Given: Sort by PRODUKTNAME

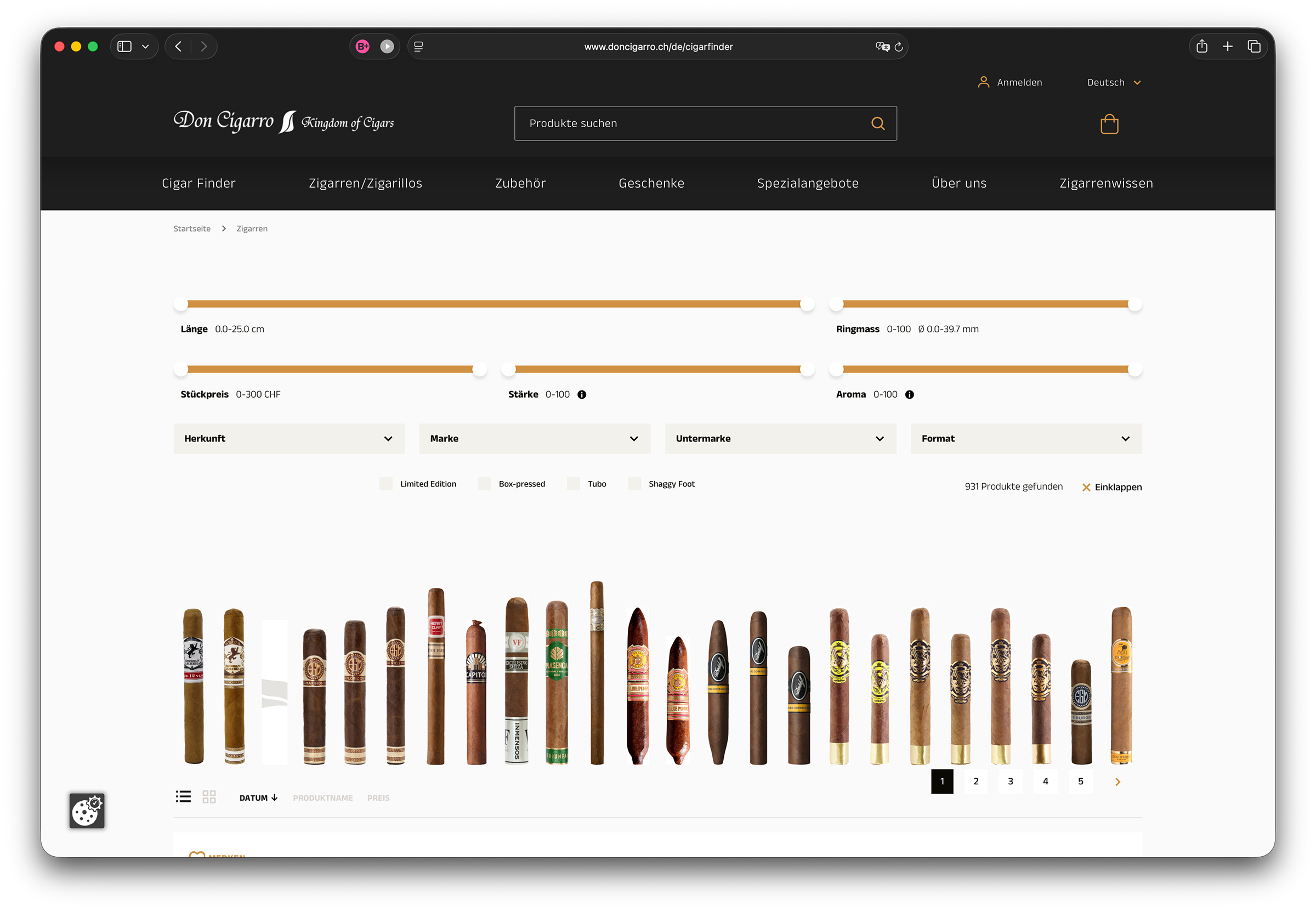Looking at the screenshot, I should [x=323, y=798].
